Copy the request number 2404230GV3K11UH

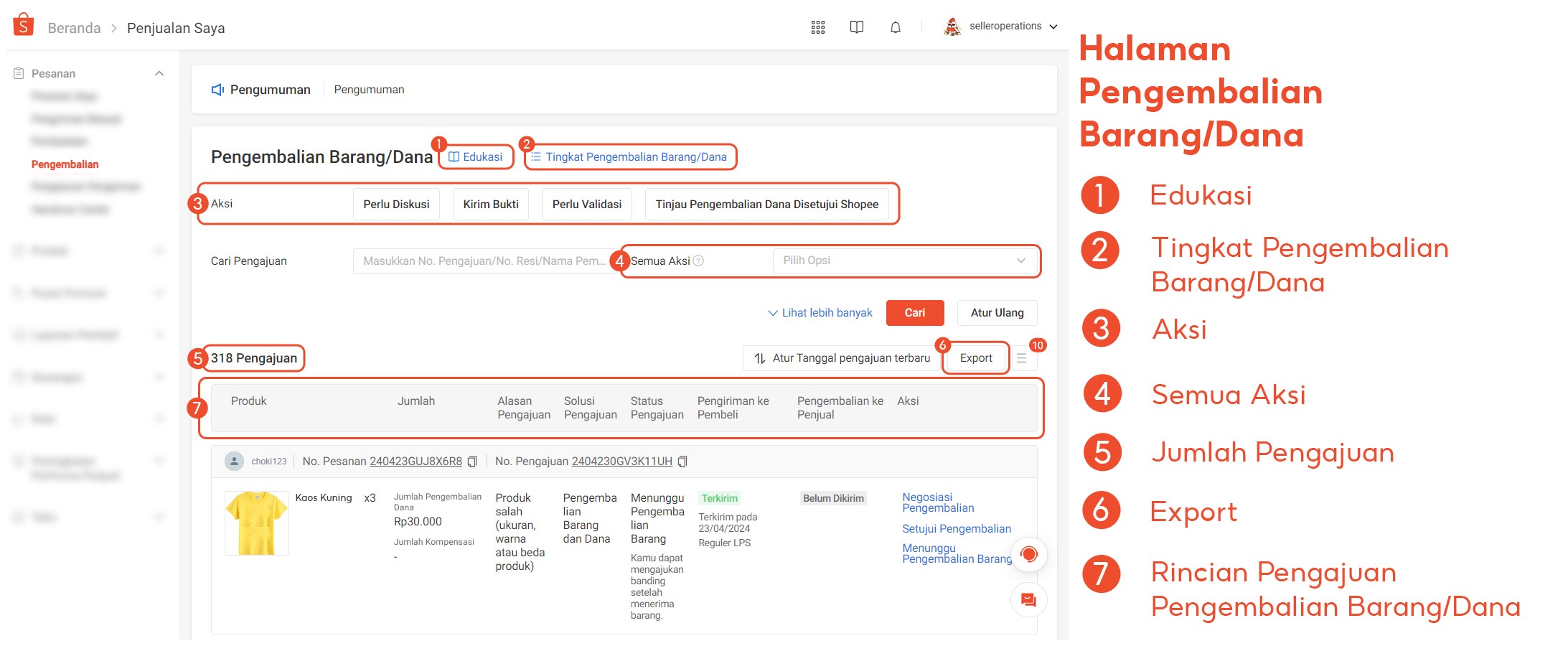(682, 462)
